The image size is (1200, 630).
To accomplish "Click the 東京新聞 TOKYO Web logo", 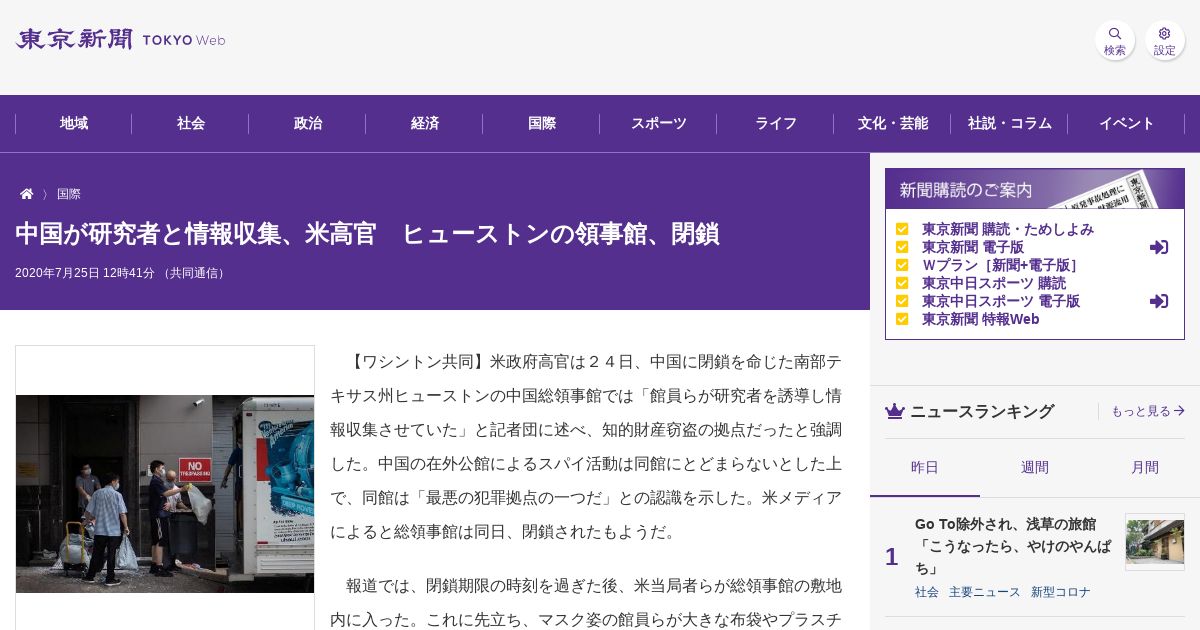I will click(x=120, y=40).
